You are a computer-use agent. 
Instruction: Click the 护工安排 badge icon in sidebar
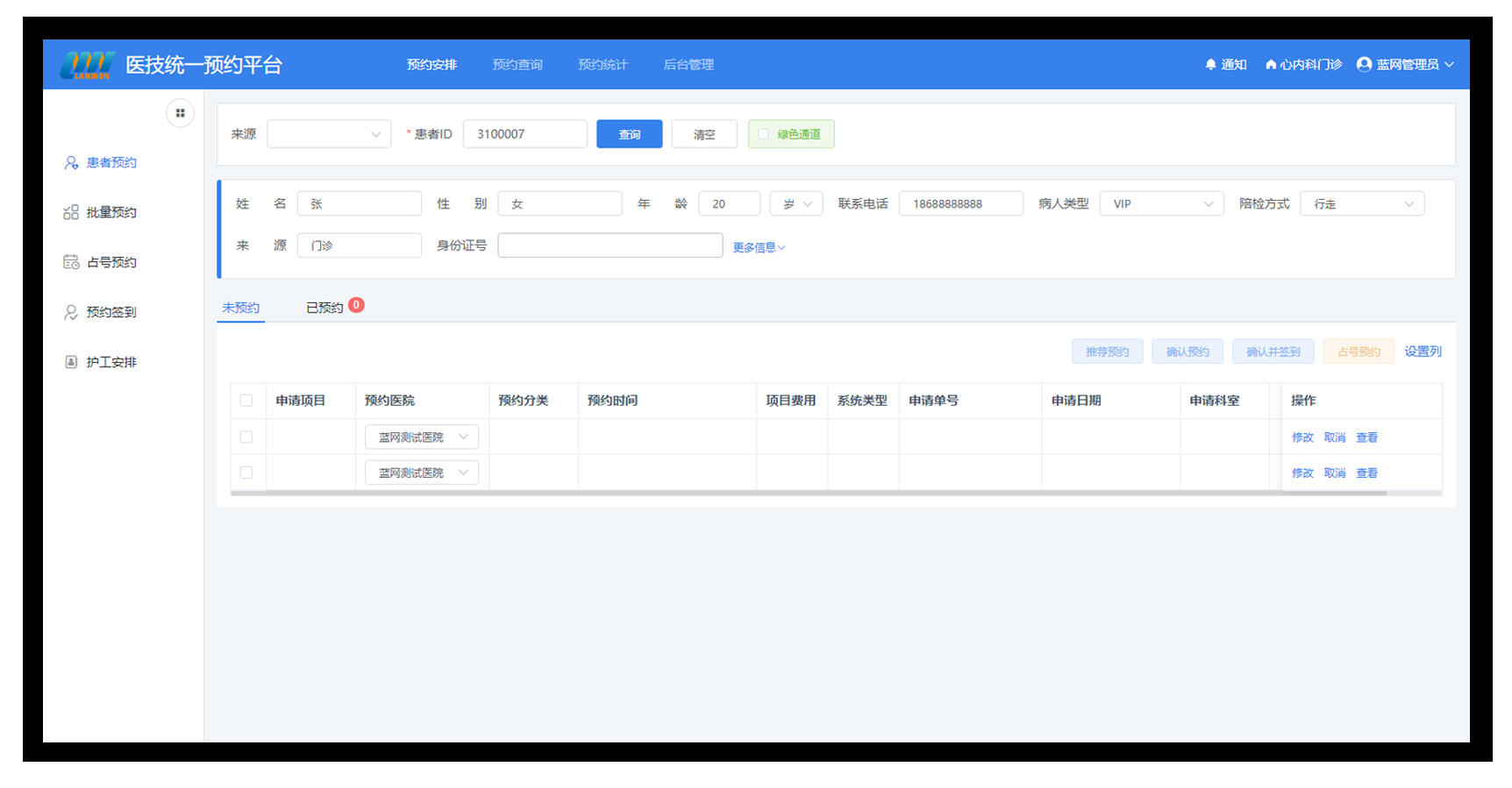(x=71, y=362)
